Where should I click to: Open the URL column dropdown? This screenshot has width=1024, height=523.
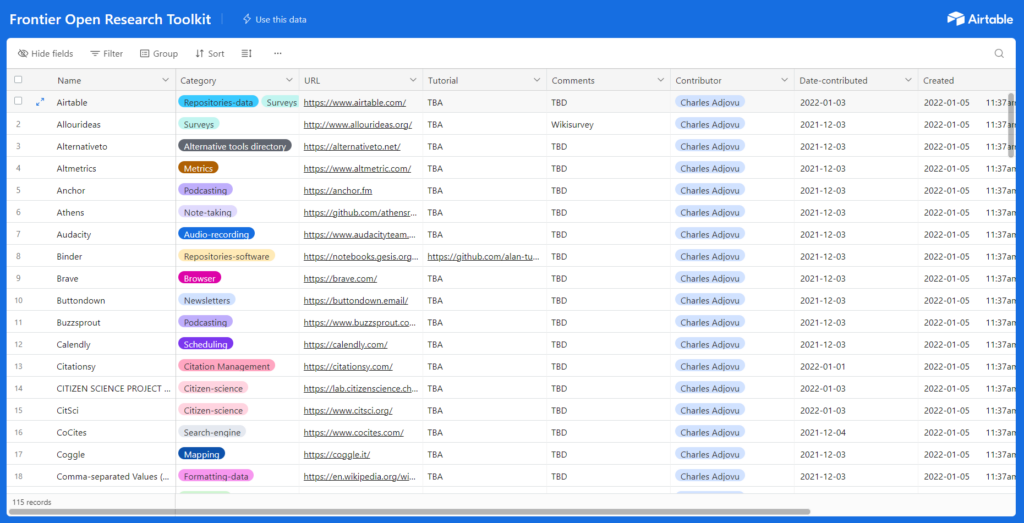(413, 80)
